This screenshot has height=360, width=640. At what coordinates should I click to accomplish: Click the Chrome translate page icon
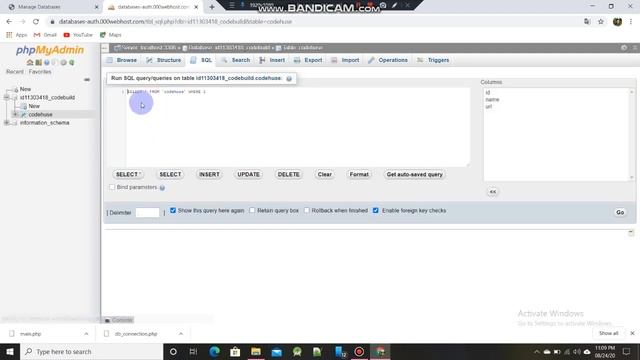587,22
